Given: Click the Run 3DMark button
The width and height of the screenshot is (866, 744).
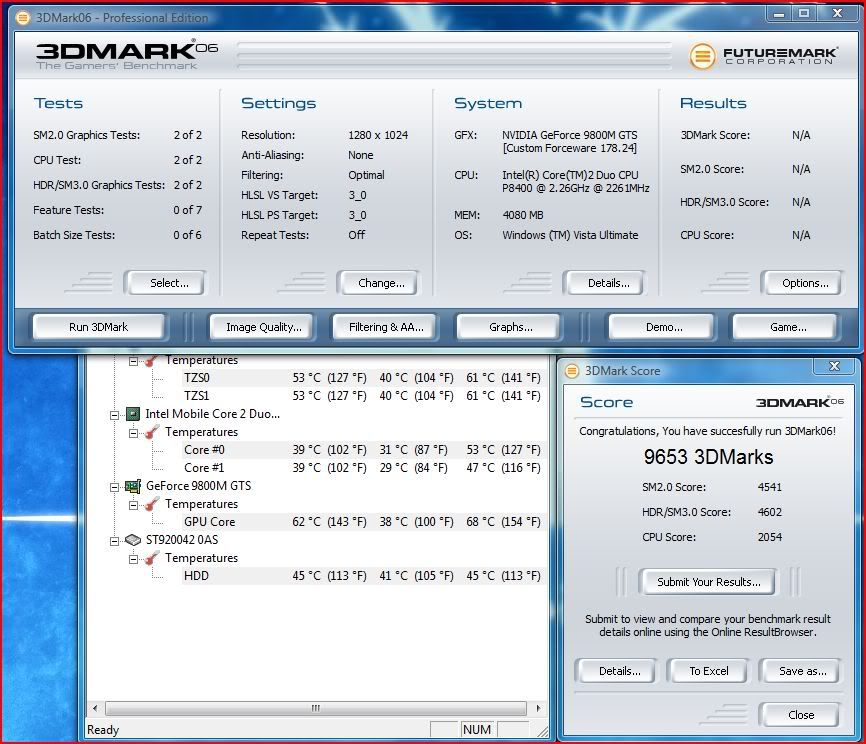Looking at the screenshot, I should pos(98,327).
